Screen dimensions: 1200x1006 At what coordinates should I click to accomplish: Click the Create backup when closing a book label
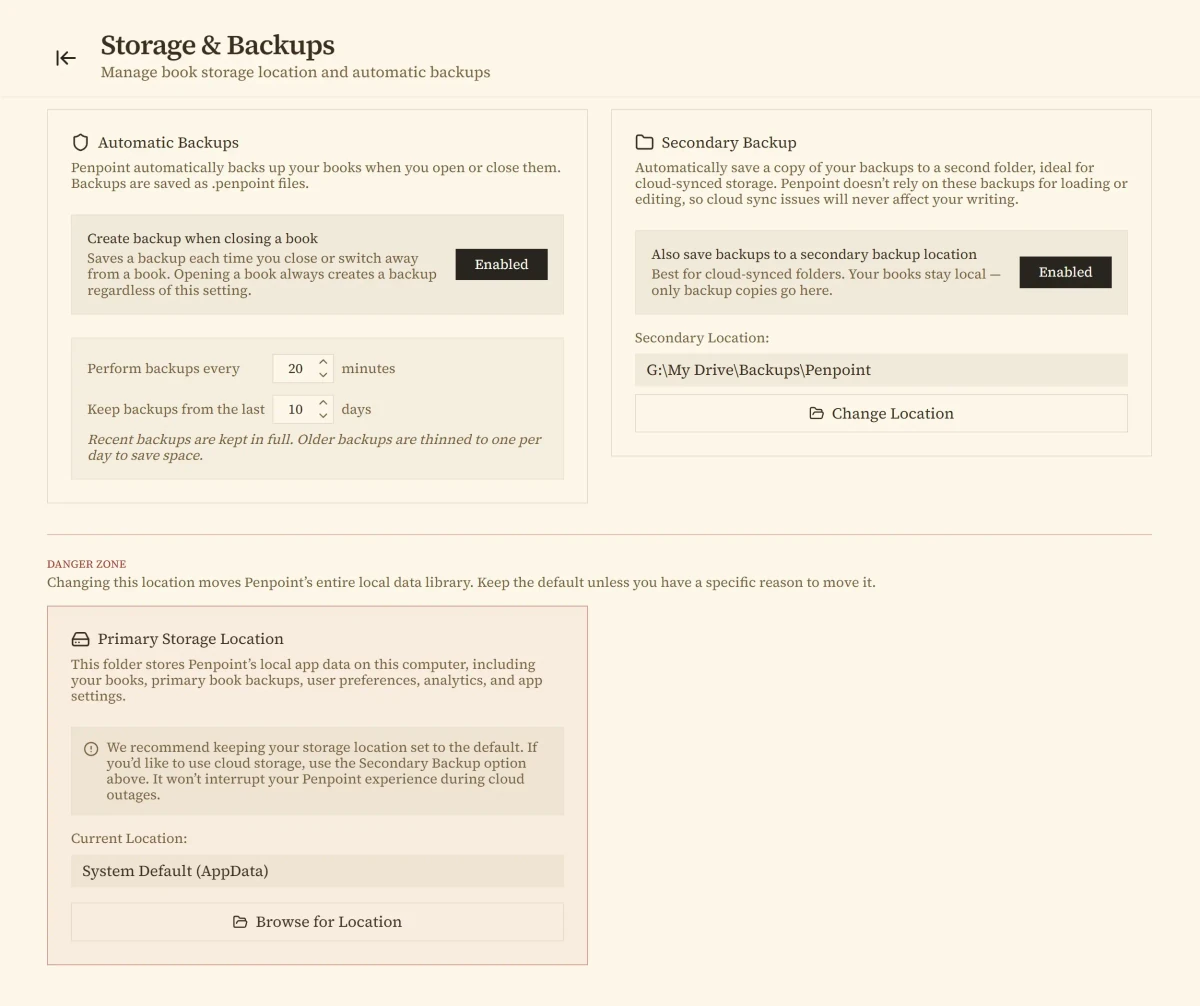pyautogui.click(x=202, y=238)
